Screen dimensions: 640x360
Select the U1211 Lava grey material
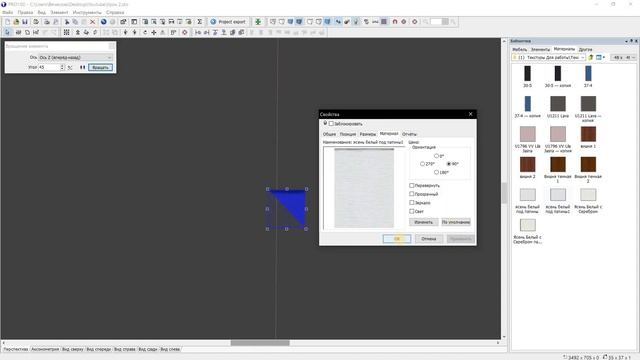point(558,104)
